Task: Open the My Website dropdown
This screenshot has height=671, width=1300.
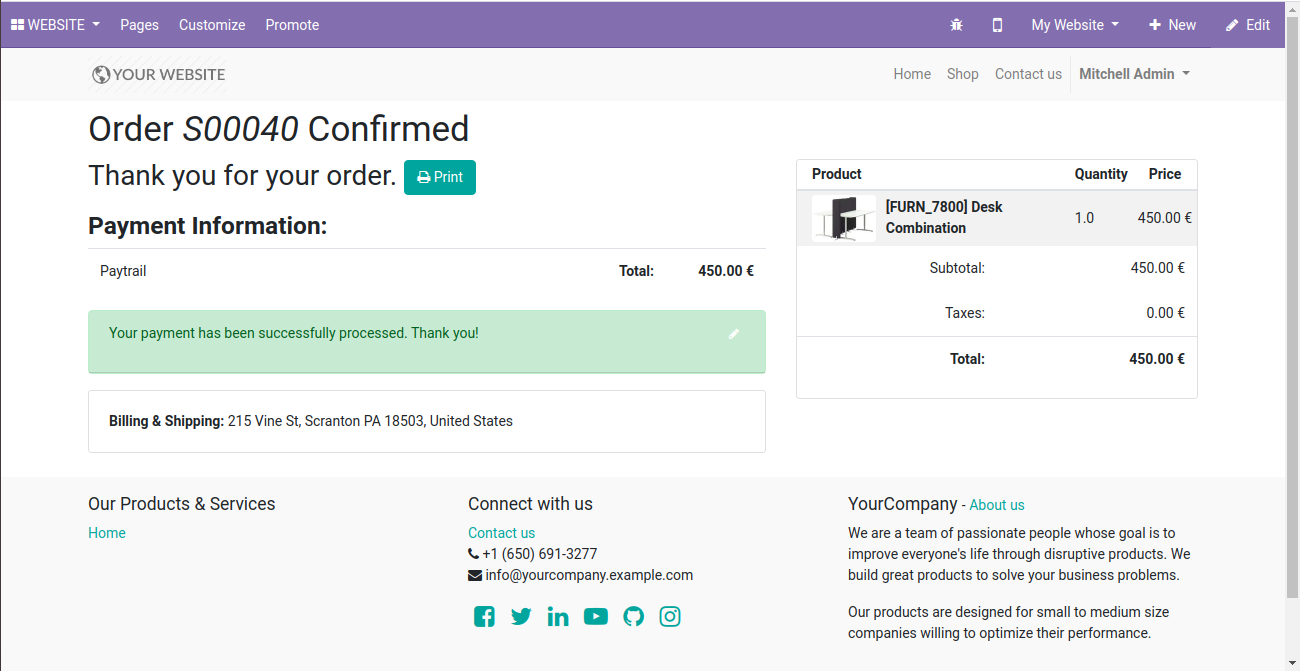Action: point(1075,25)
